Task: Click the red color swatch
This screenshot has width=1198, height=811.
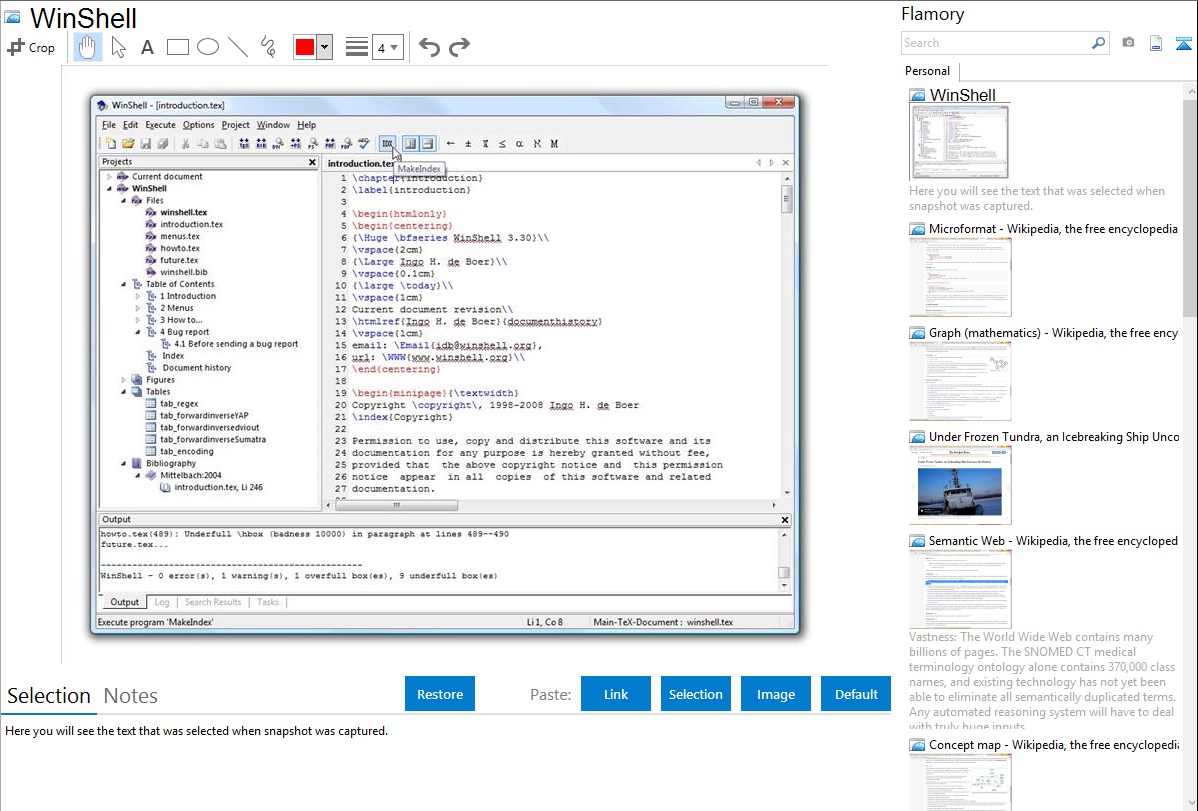Action: click(x=305, y=47)
